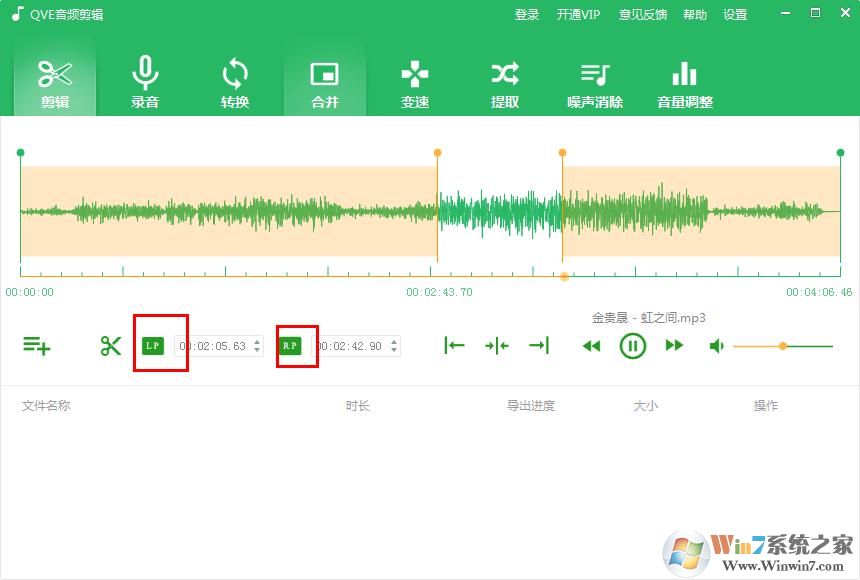Select the 剪辑 editing tool
The width and height of the screenshot is (860, 580).
pos(54,82)
